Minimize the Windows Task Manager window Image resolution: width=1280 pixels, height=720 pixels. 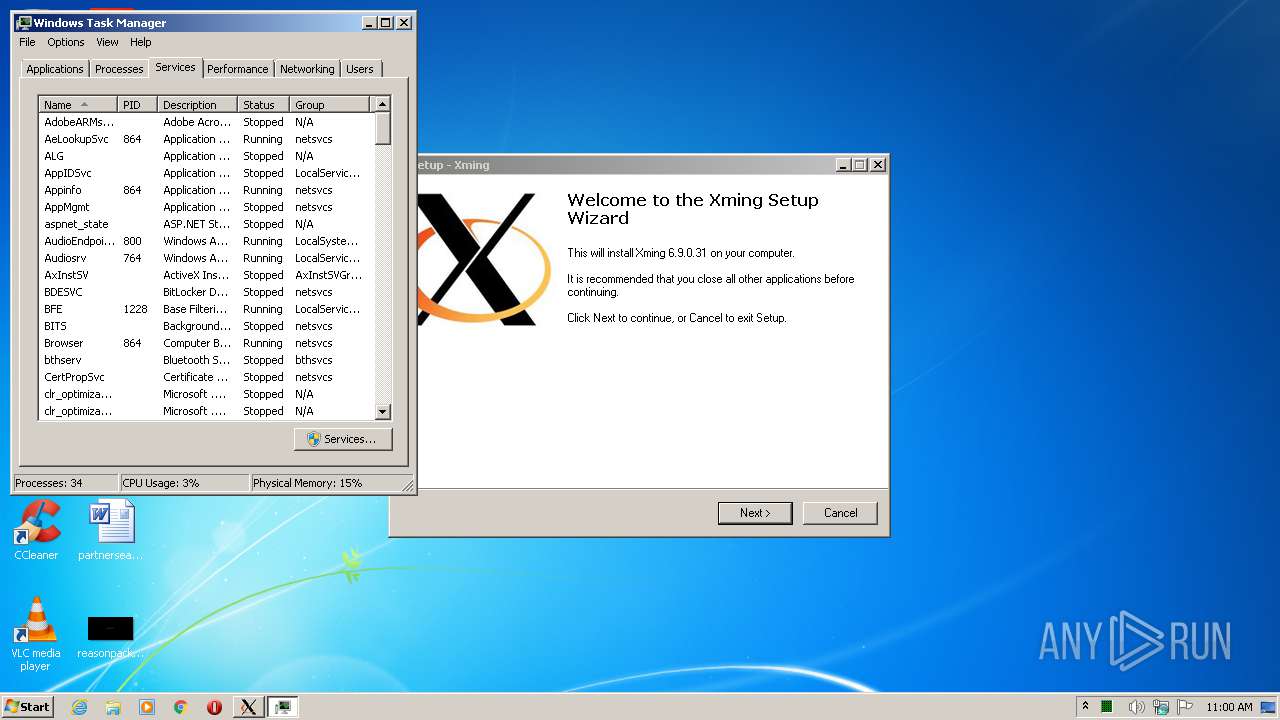369,22
